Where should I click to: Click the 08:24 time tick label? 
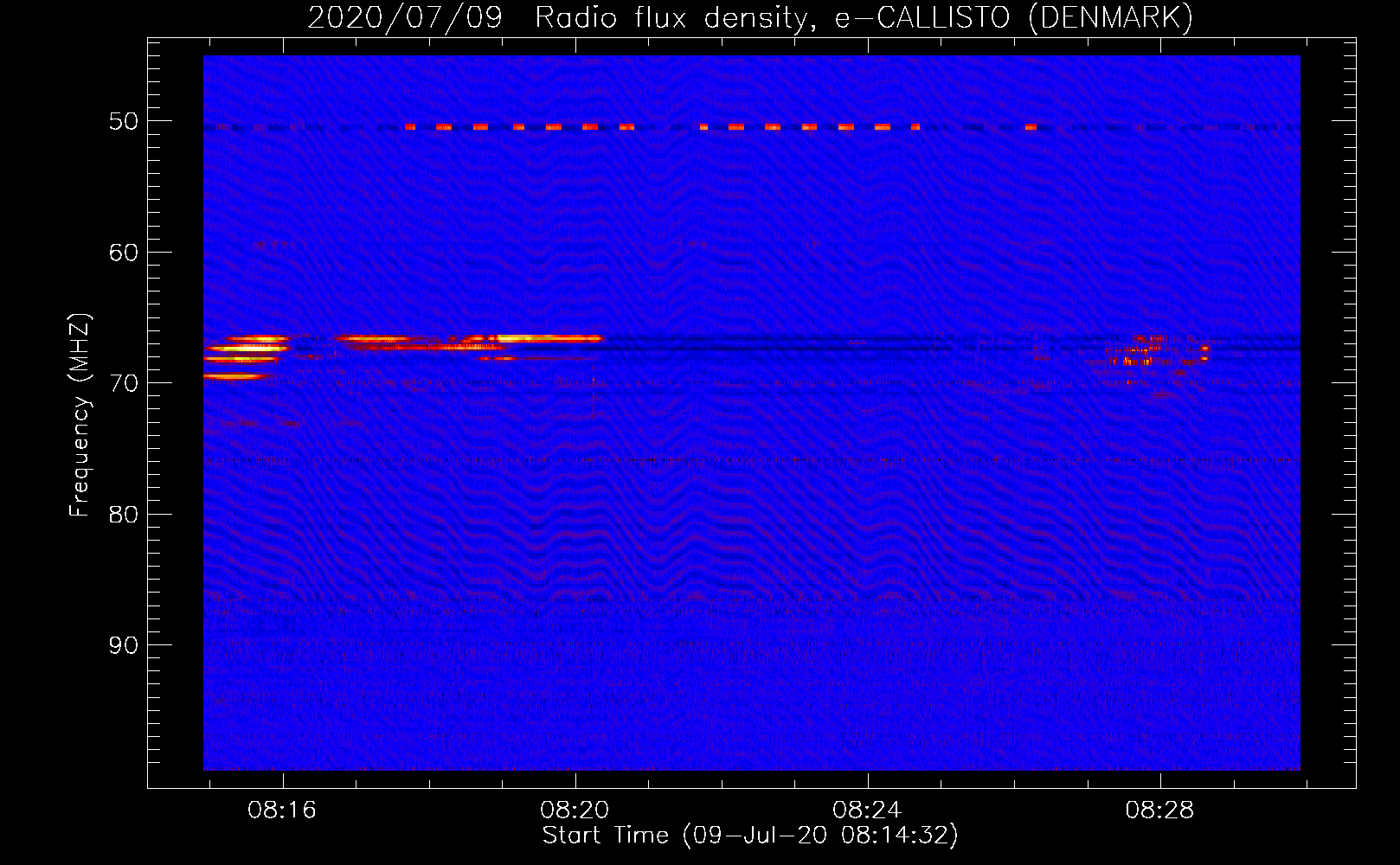tap(867, 811)
